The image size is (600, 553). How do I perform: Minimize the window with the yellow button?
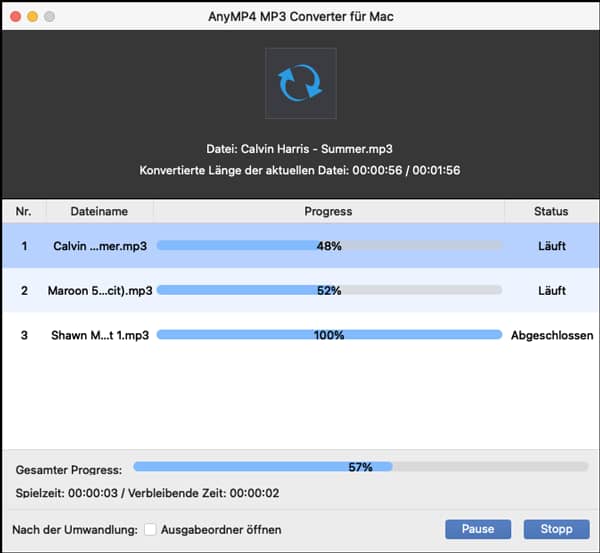click(33, 16)
